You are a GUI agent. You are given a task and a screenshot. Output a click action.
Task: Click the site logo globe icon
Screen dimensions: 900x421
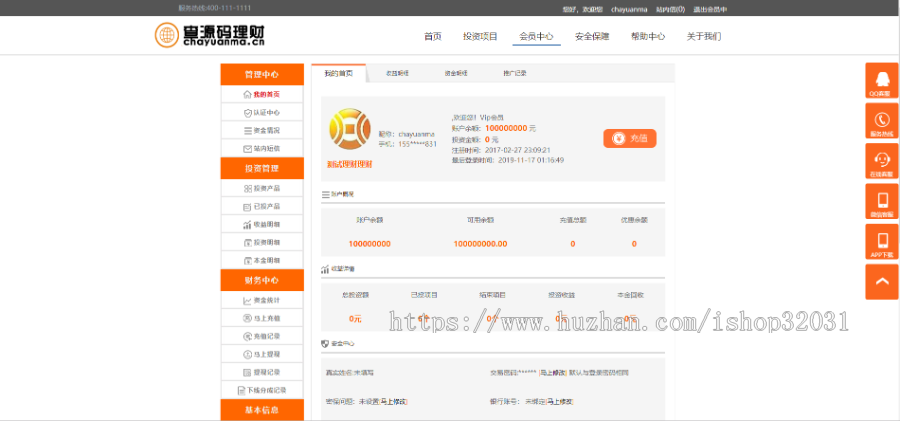coord(167,35)
